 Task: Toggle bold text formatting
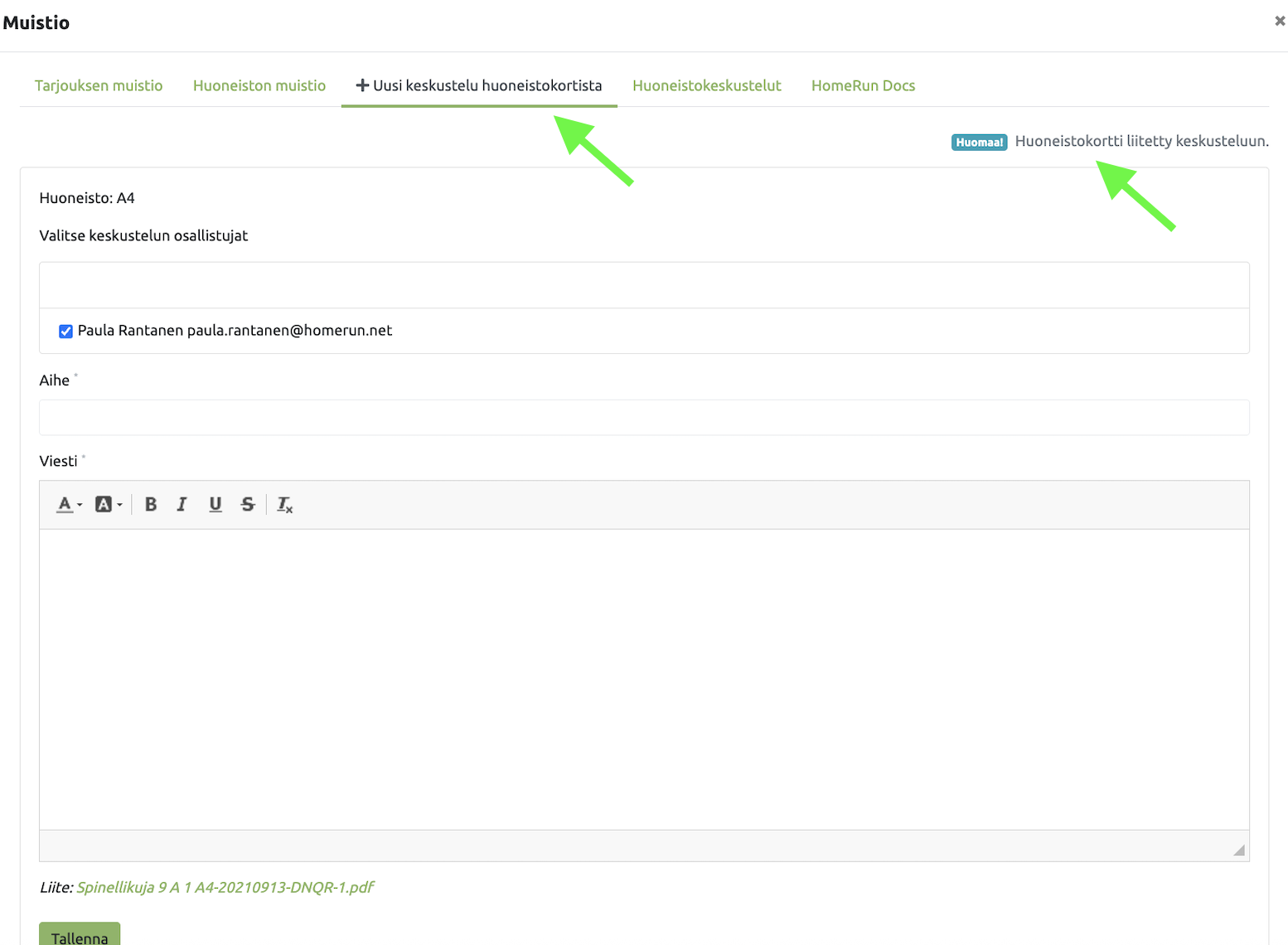[151, 504]
